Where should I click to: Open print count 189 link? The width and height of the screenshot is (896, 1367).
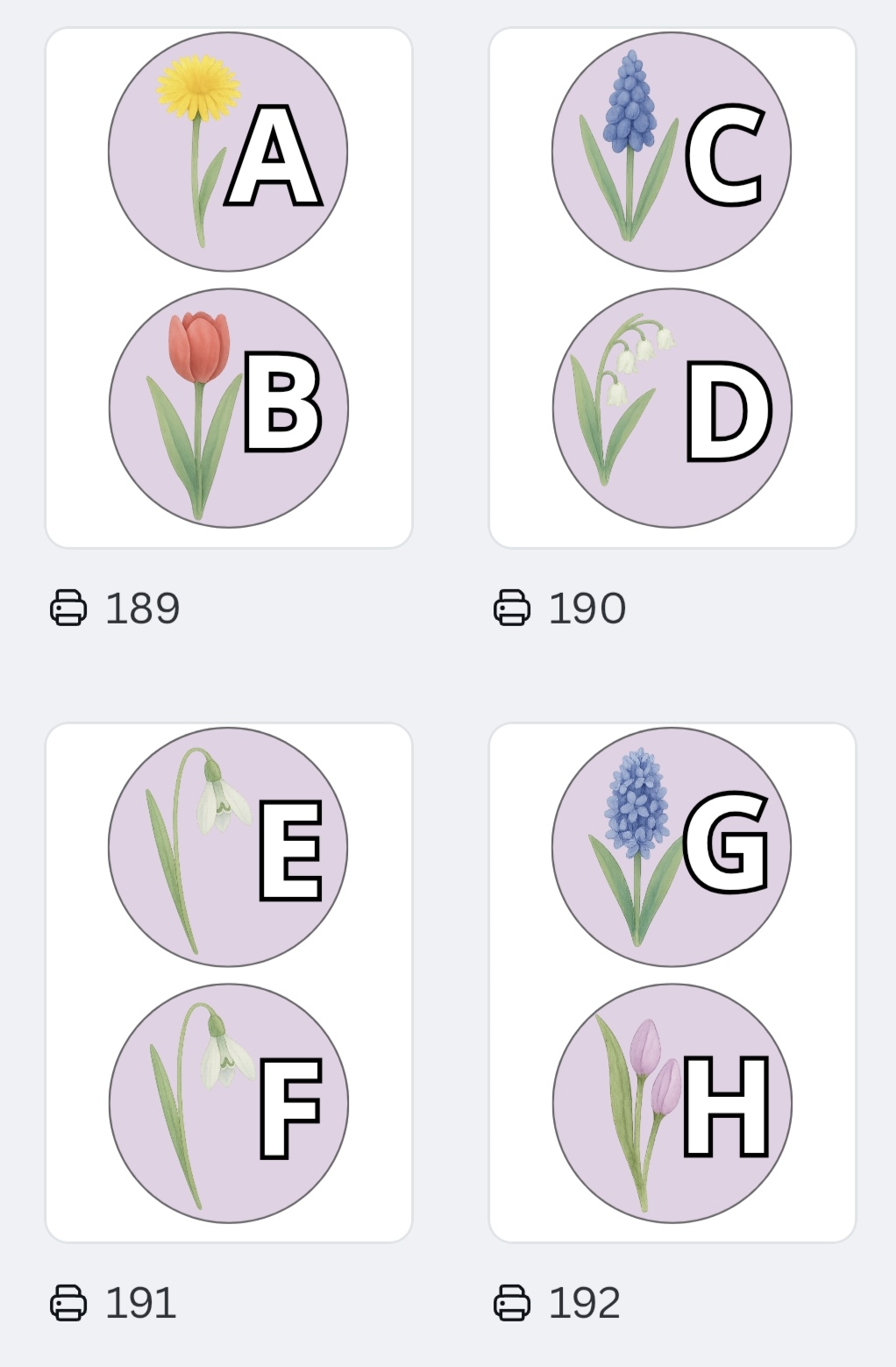[x=143, y=608]
